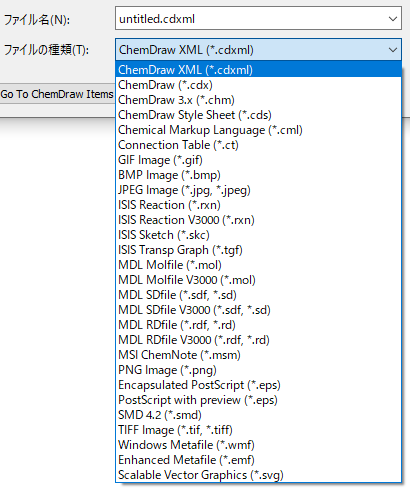Select ISIS Sketch (*.skc) format
The image size is (410, 490).
pyautogui.click(x=258, y=235)
